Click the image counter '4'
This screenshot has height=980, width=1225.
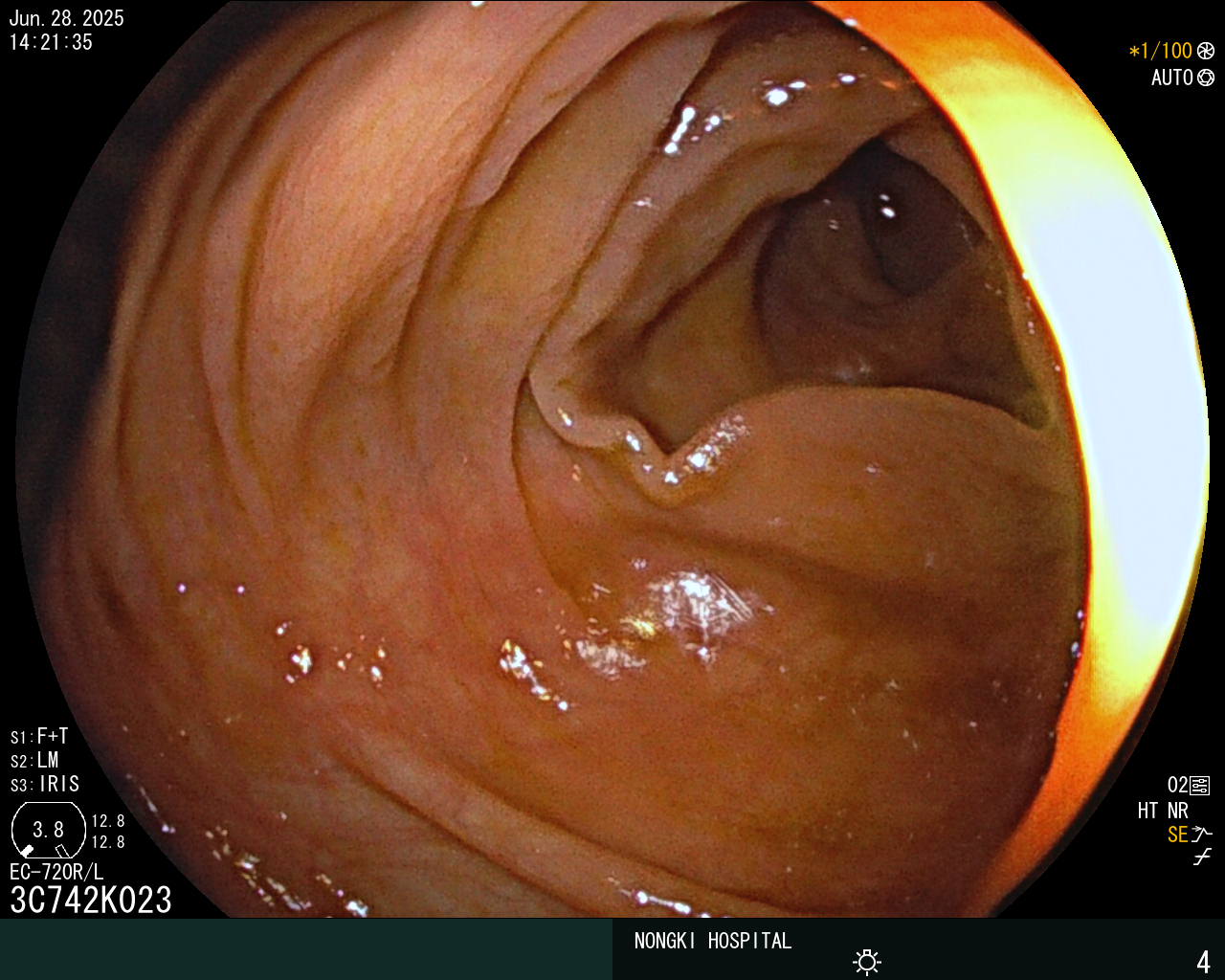pyautogui.click(x=1204, y=962)
